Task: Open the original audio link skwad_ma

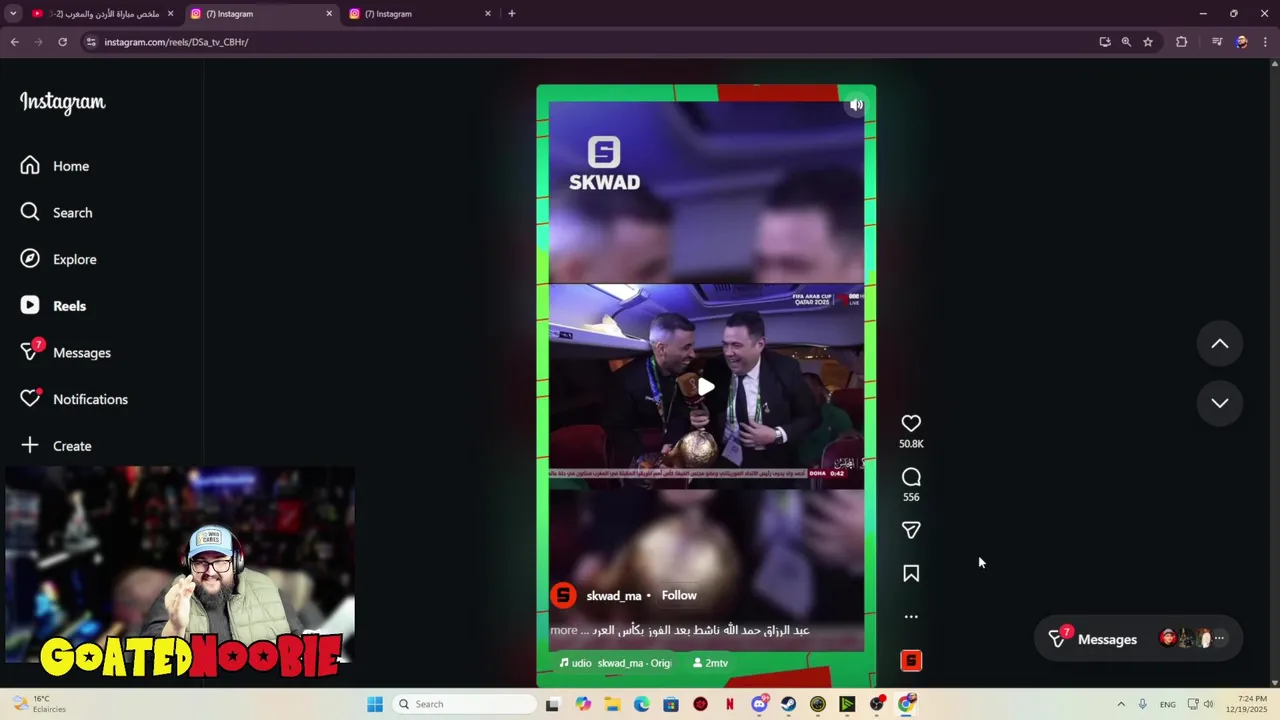Action: [x=616, y=663]
